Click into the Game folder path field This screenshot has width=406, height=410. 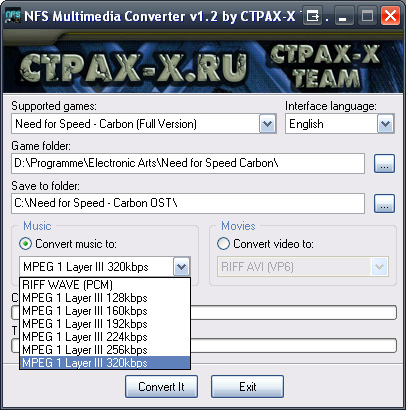[x=188, y=163]
